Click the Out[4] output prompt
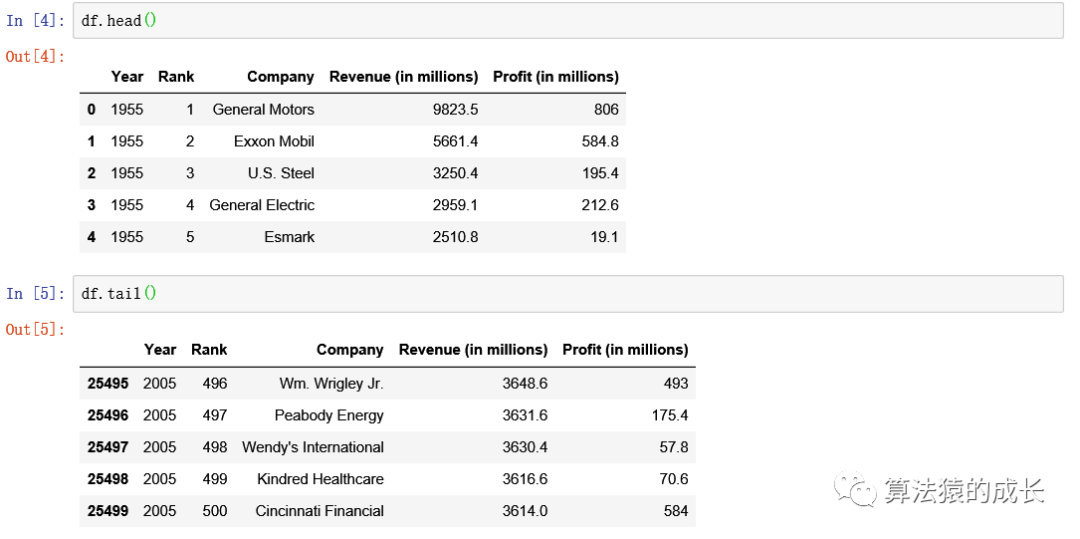Viewport: 1080px width, 539px height. 36,56
